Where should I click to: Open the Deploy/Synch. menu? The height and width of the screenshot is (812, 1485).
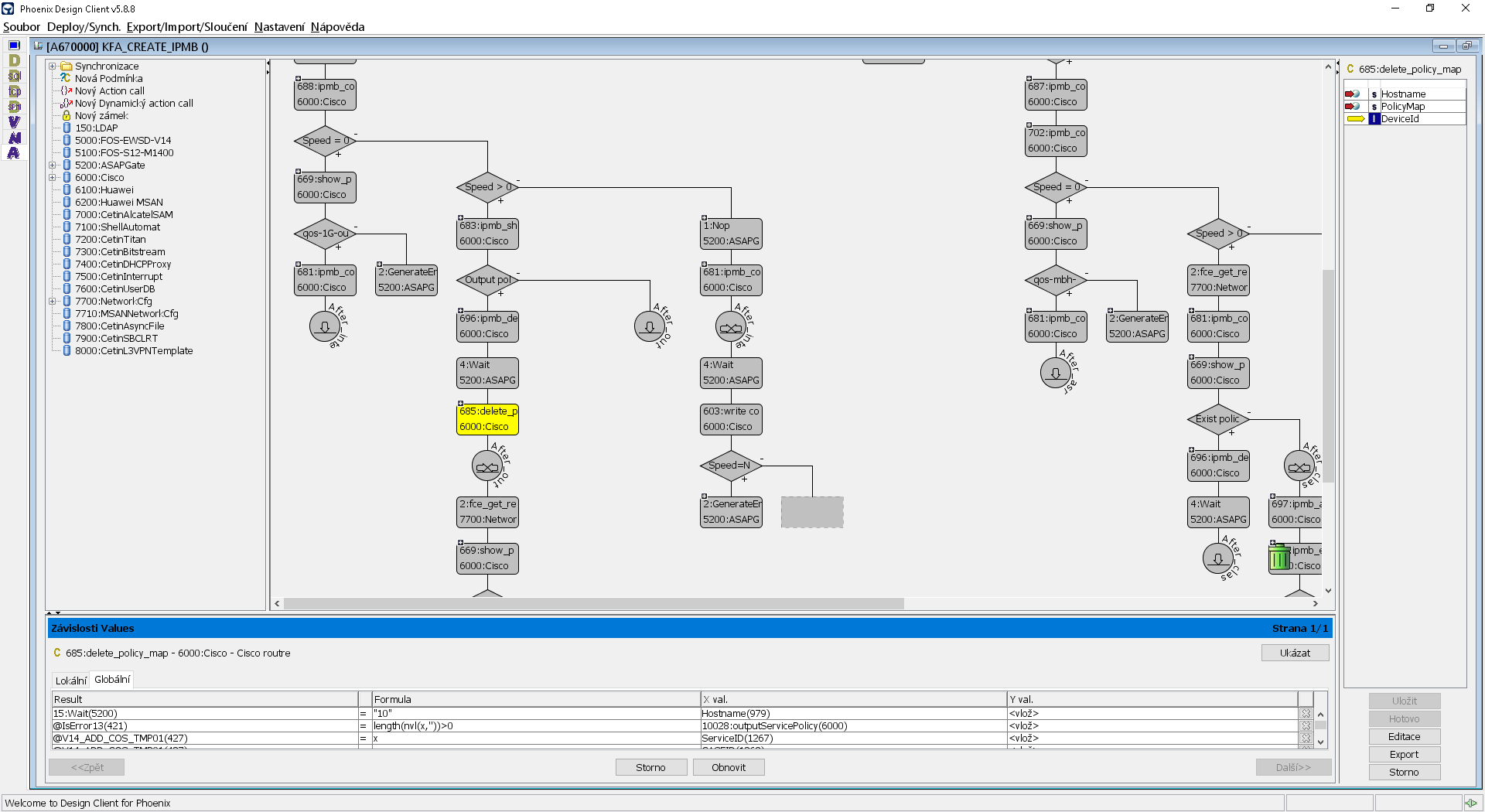pos(84,26)
